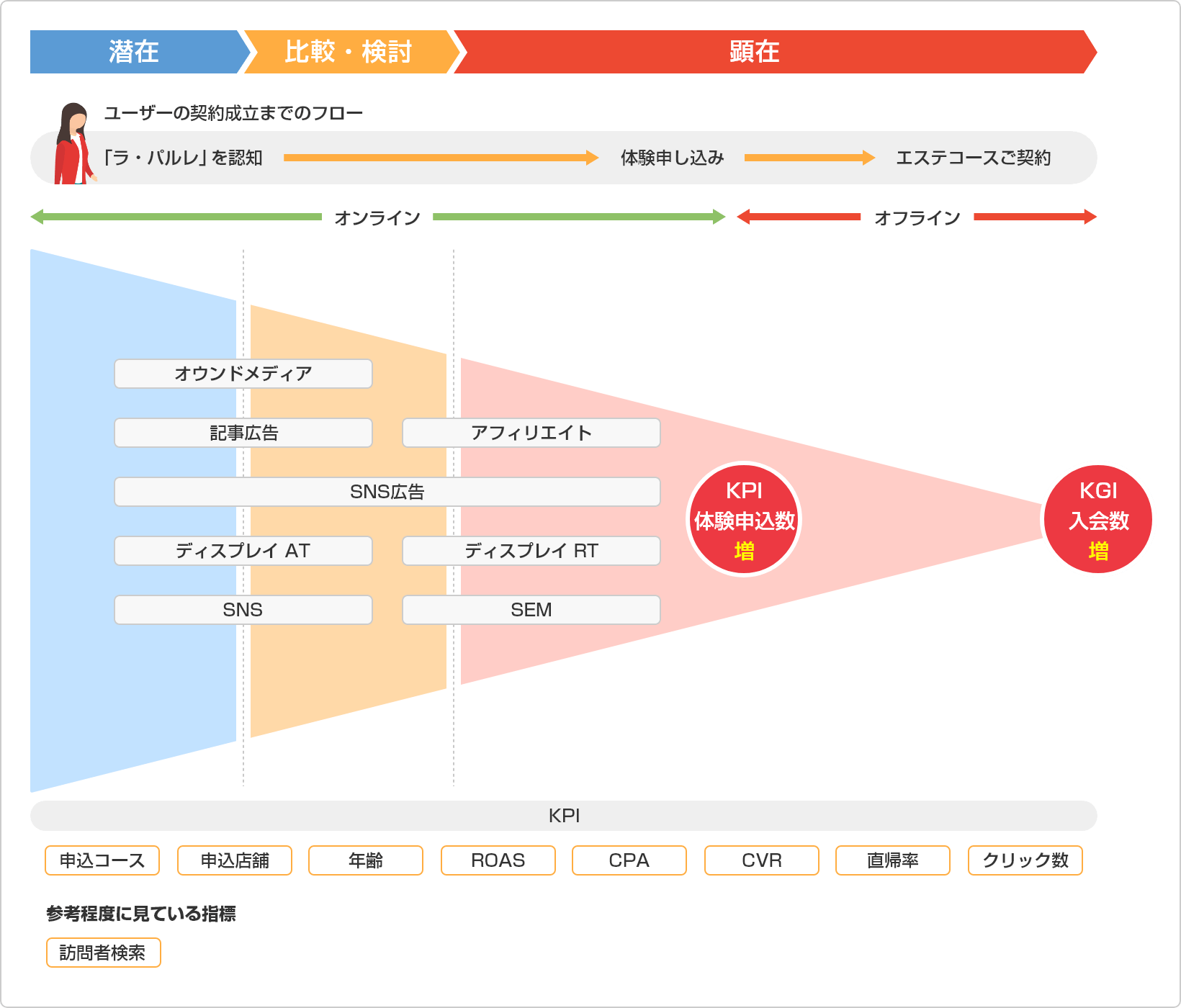1181x1008 pixels.
Task: Click the ディスプレイ AT box
Action: [243, 551]
